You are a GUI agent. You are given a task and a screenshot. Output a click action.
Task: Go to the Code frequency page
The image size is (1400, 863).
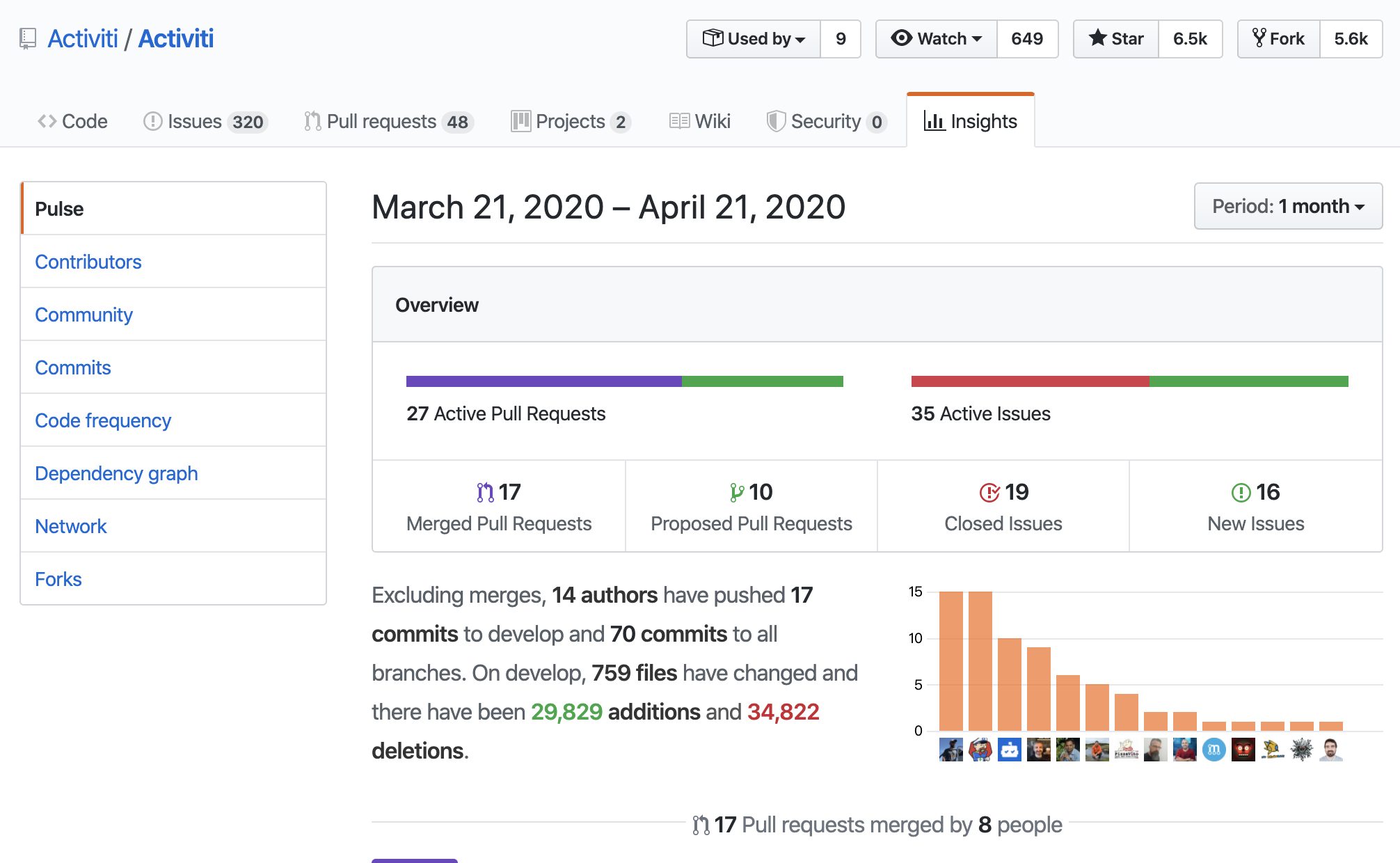coord(103,420)
